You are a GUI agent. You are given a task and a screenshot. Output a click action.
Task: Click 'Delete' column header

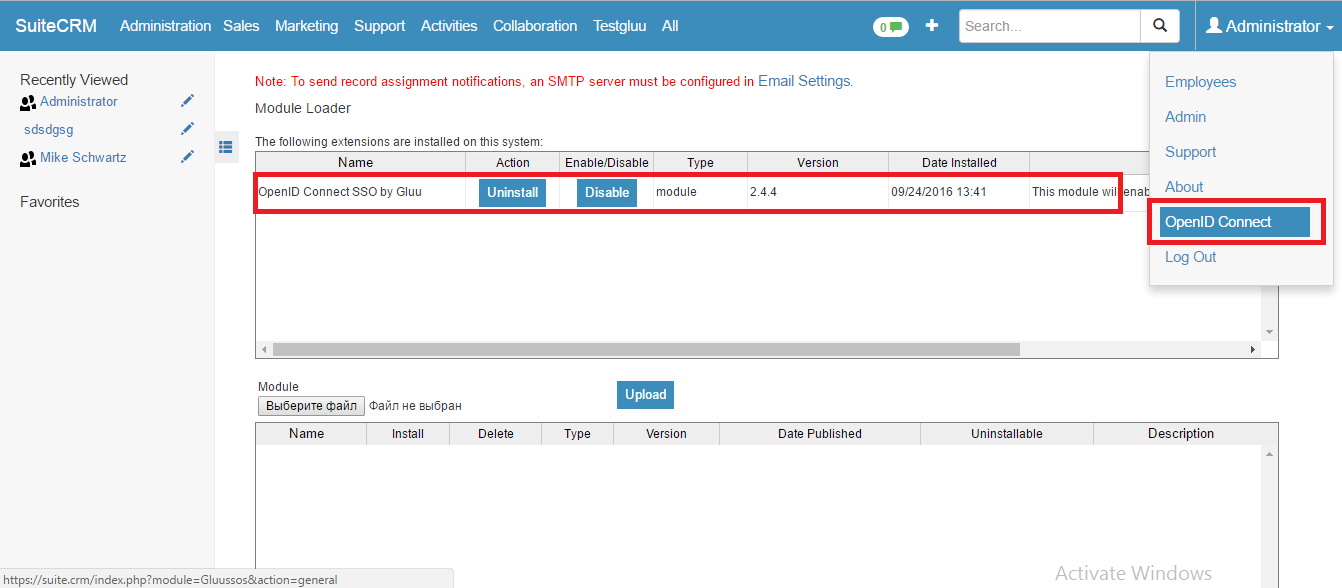(x=496, y=434)
